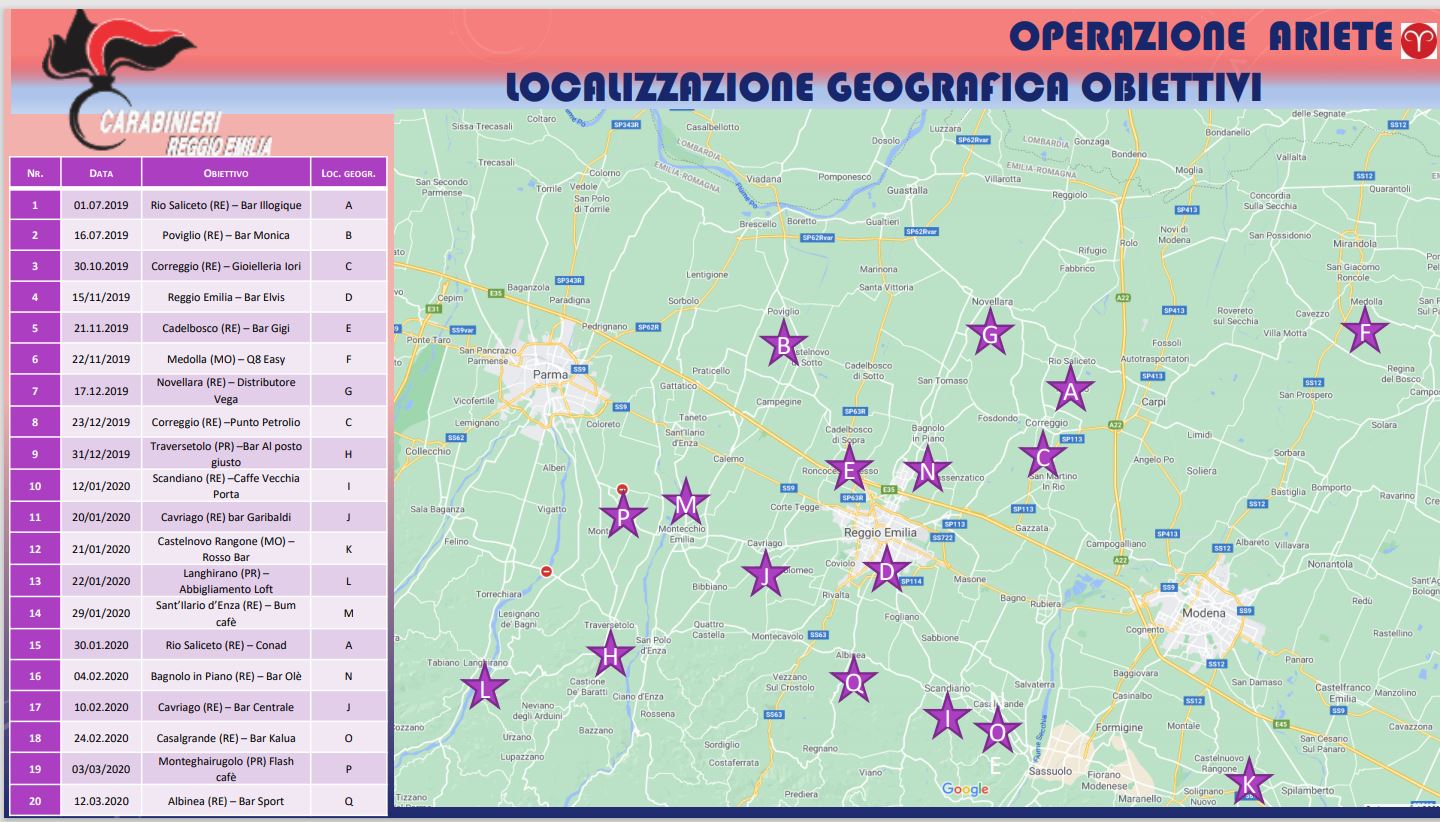Select the star marker D in Reggio Emilia

point(885,570)
